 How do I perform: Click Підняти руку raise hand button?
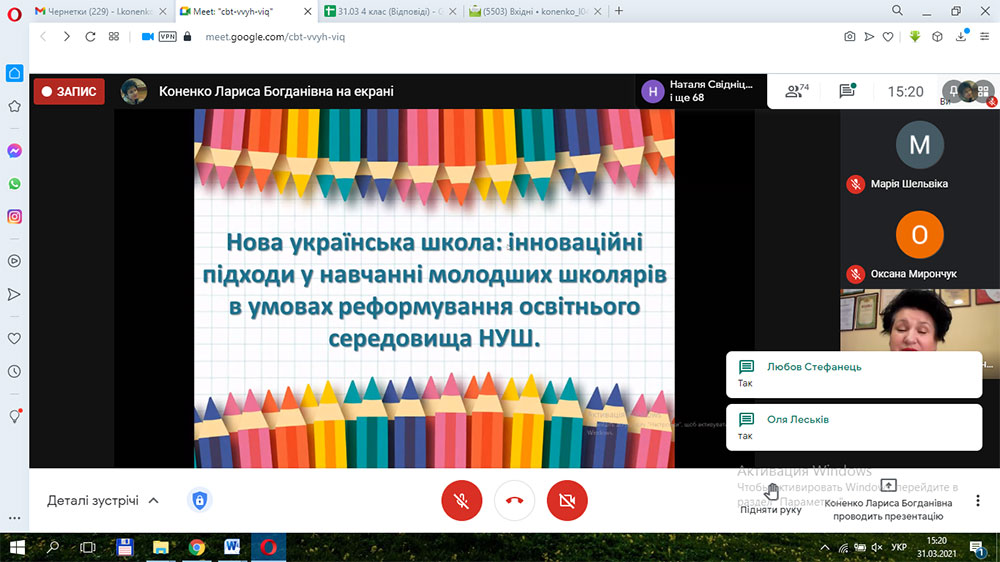(x=770, y=499)
